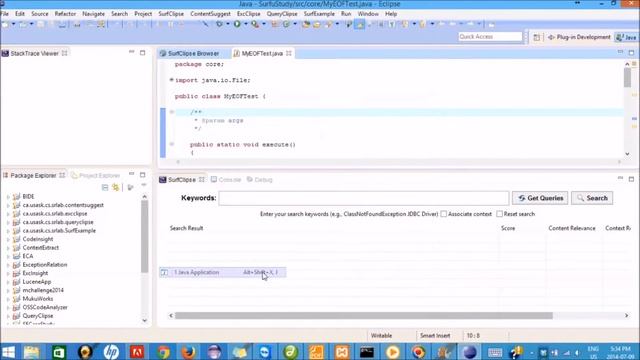Screen dimensions: 640x360
Task: Open TeamViewer from the taskbar
Action: pyautogui.click(x=264, y=352)
